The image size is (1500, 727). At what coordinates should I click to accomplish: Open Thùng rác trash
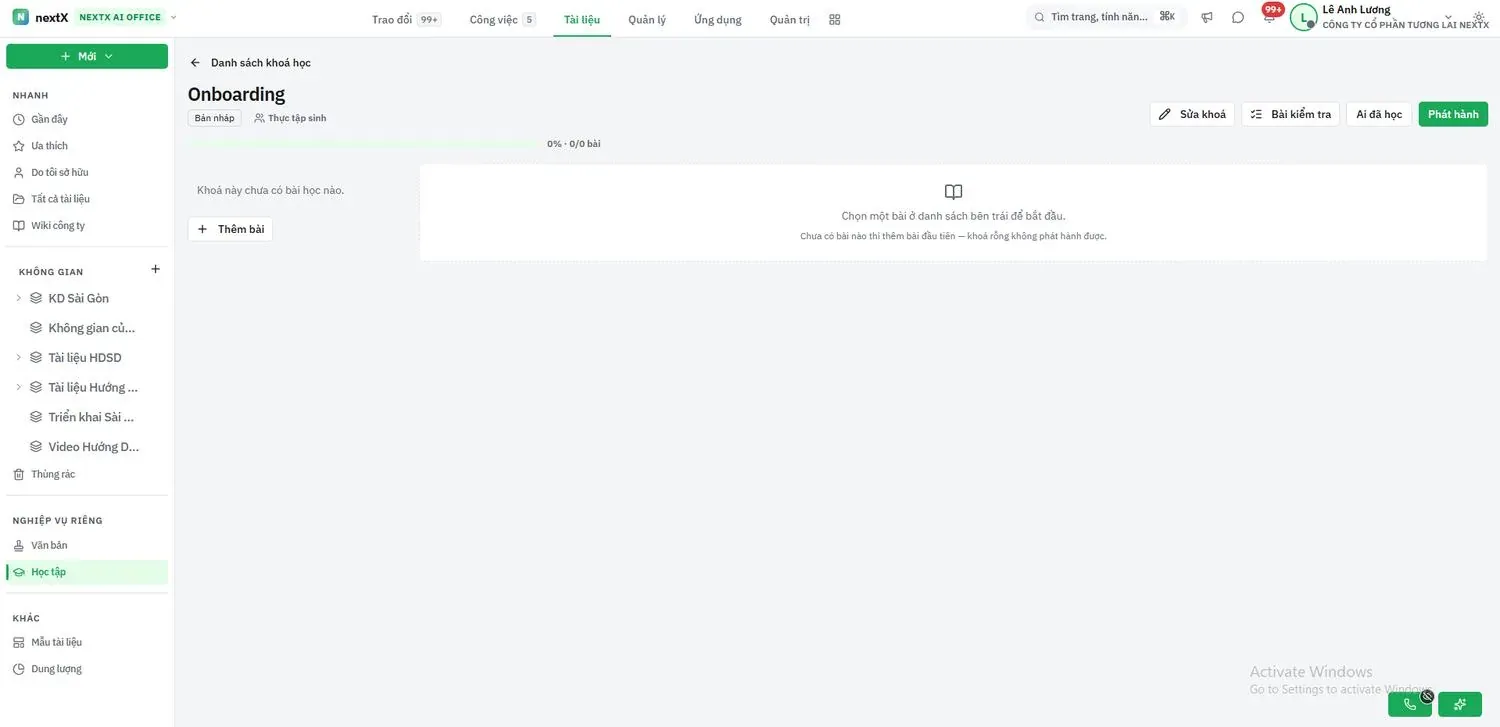point(87,474)
